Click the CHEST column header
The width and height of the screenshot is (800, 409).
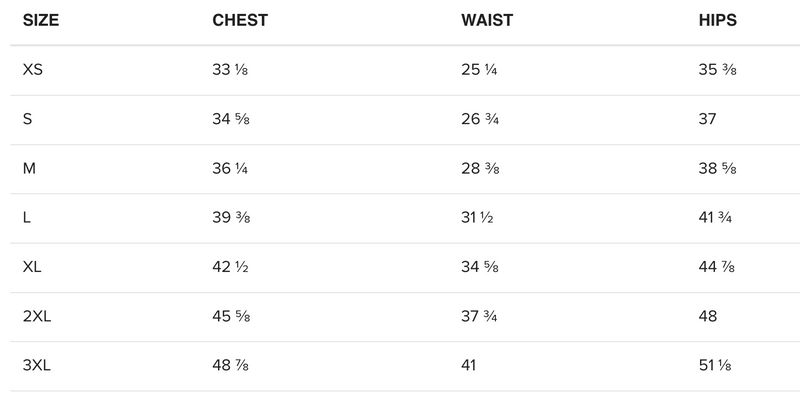coord(240,20)
